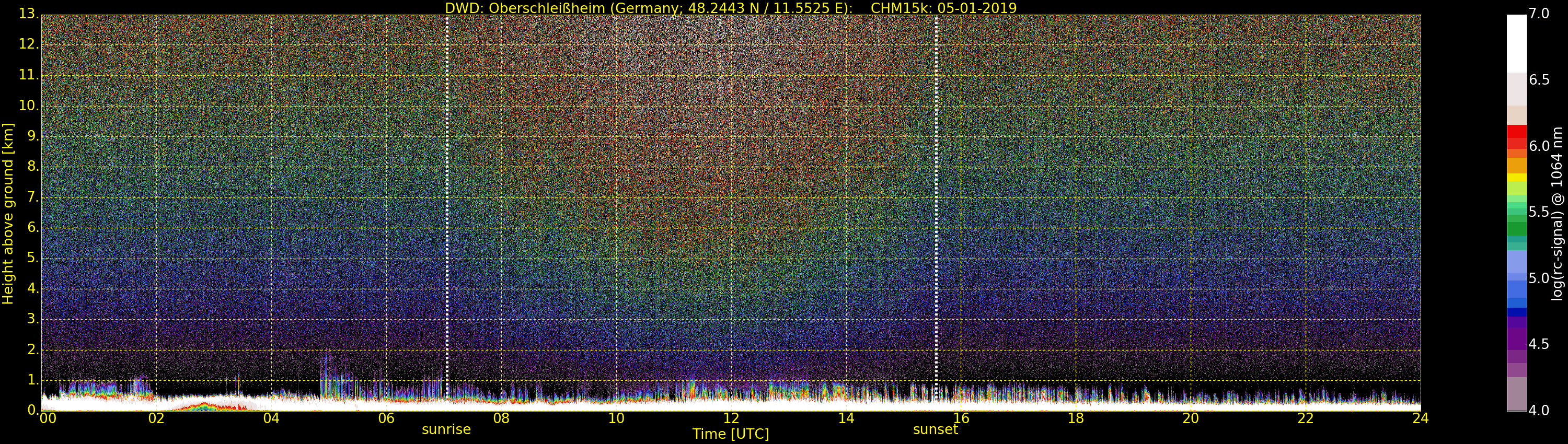Click time axis tick label '24'
The image size is (1568, 444).
point(1421,418)
